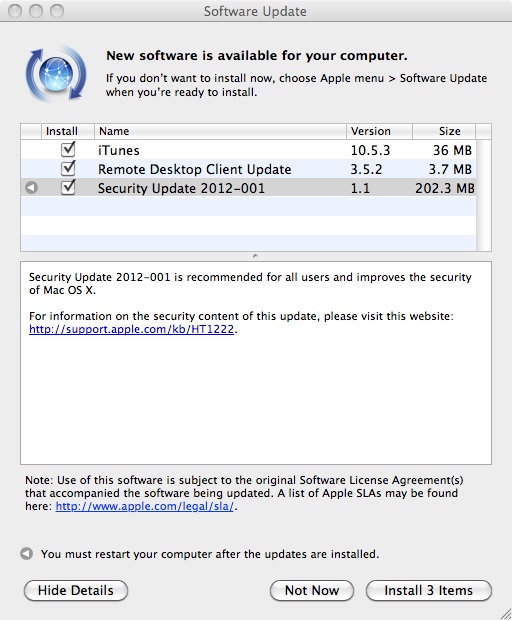The height and width of the screenshot is (620, 512).
Task: Click restart-required icon beside Security Update 2012-001
Action: (31, 187)
